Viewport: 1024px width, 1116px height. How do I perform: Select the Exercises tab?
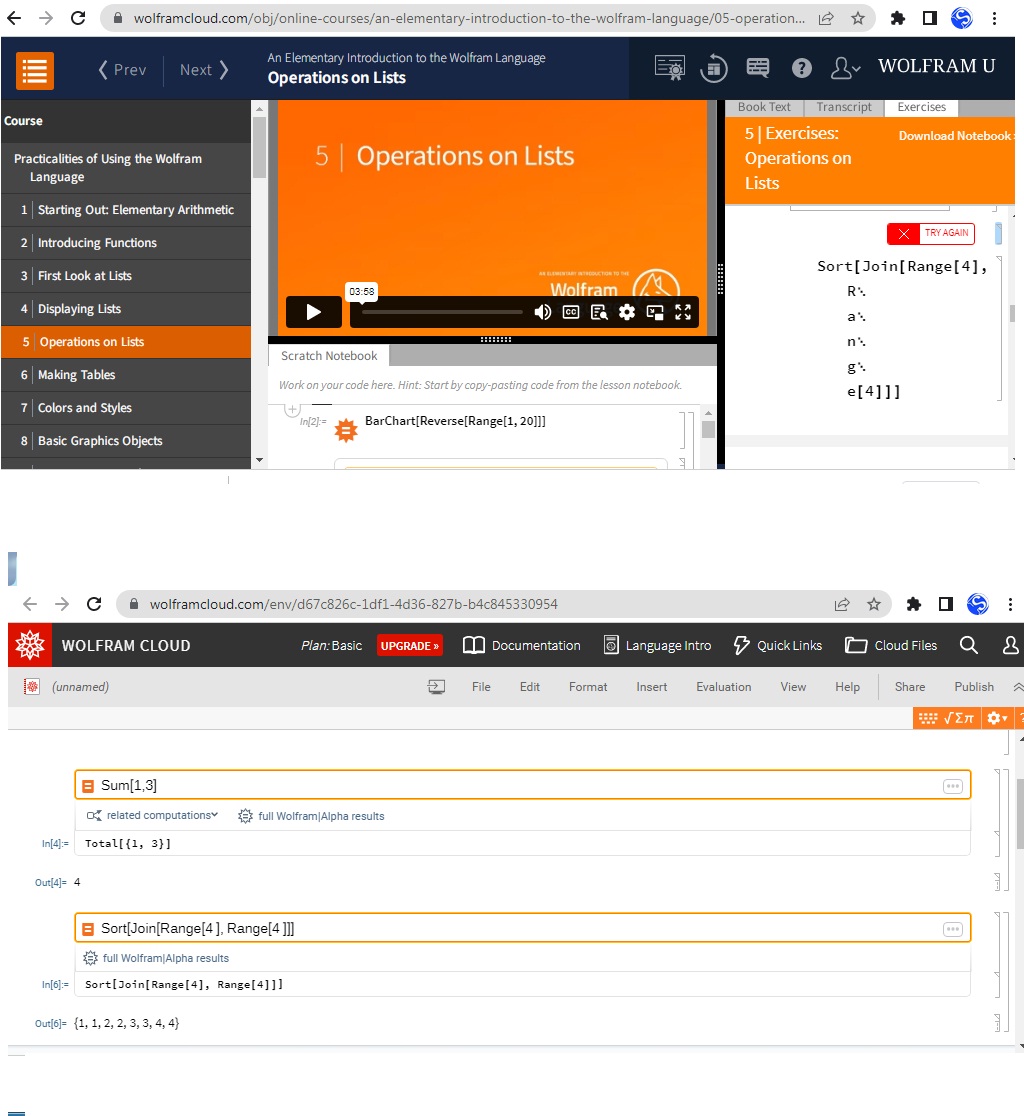click(x=922, y=107)
